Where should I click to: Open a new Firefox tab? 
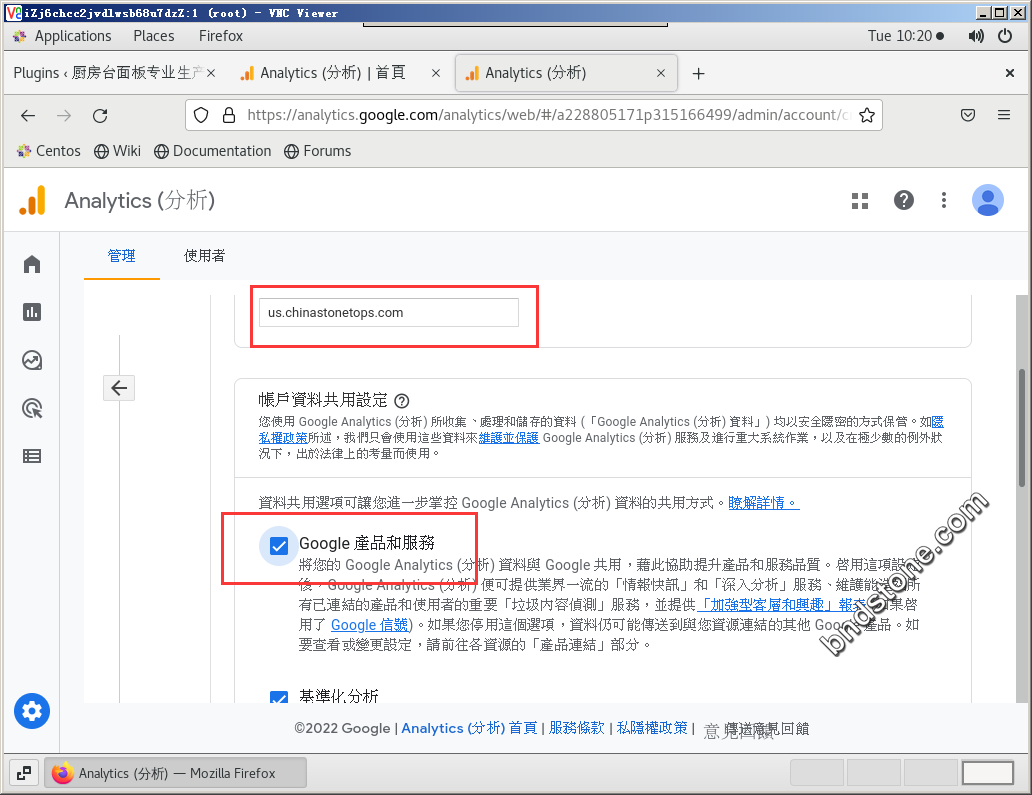[698, 73]
